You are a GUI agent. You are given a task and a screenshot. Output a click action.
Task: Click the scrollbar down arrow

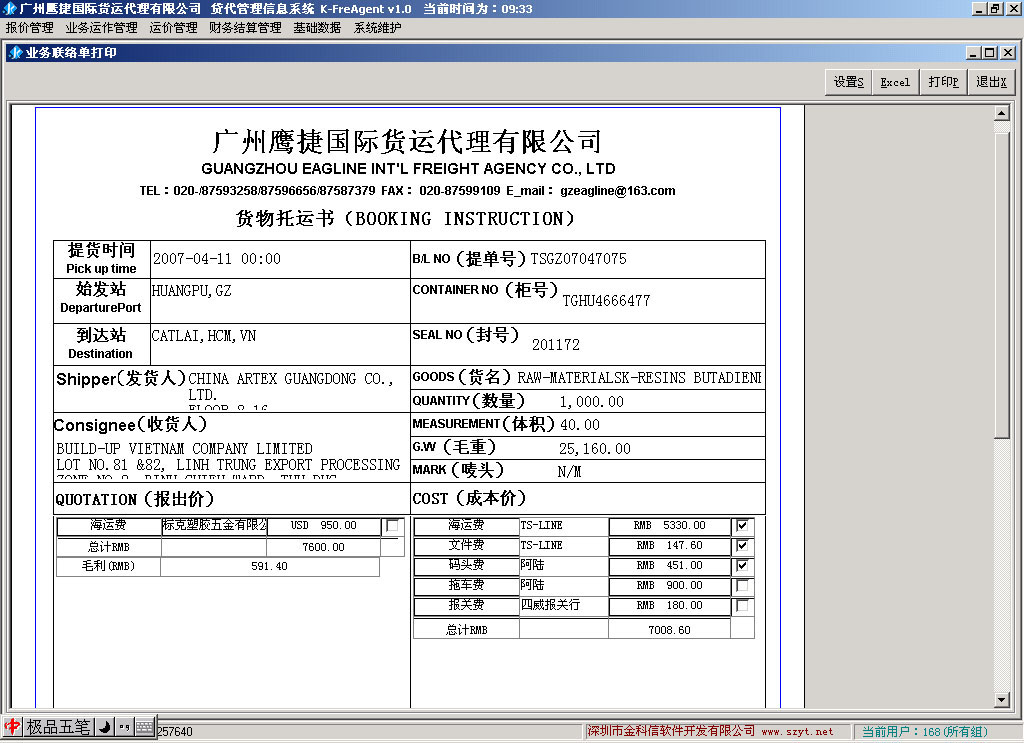(1002, 700)
